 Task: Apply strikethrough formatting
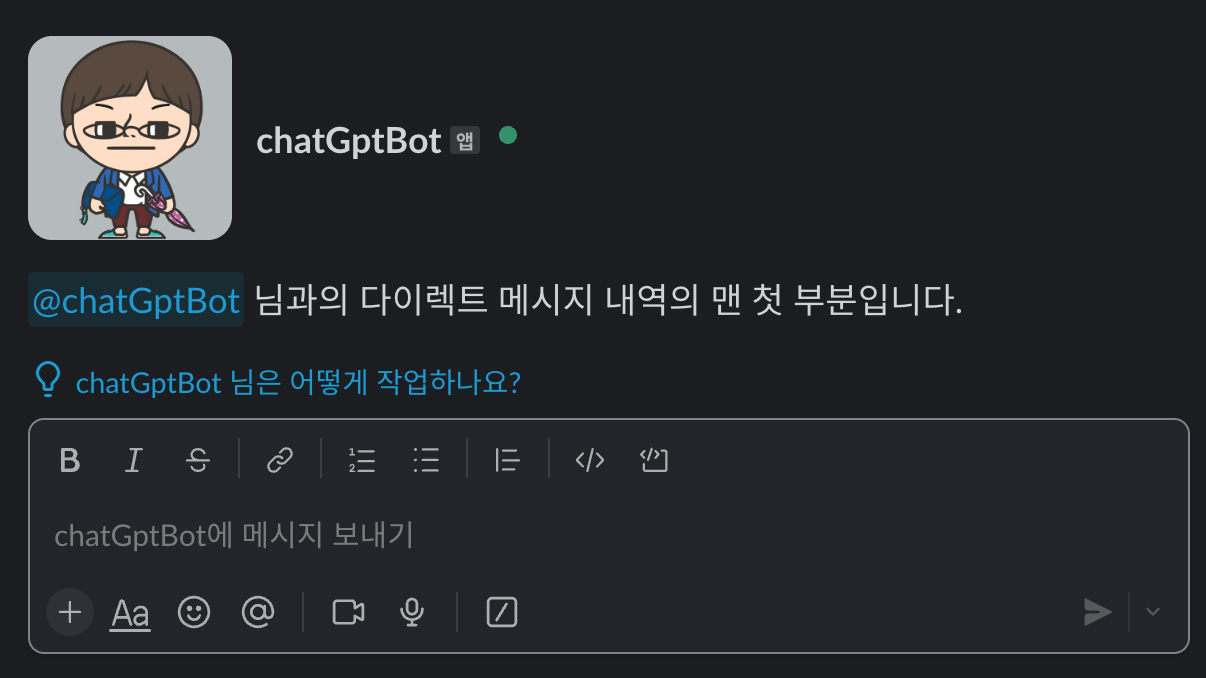coord(198,460)
